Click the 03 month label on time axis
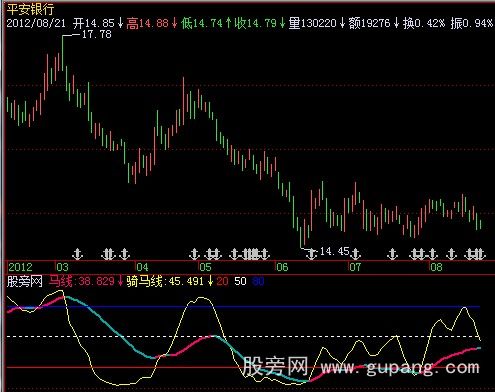The height and width of the screenshot is (392, 495). click(x=62, y=267)
